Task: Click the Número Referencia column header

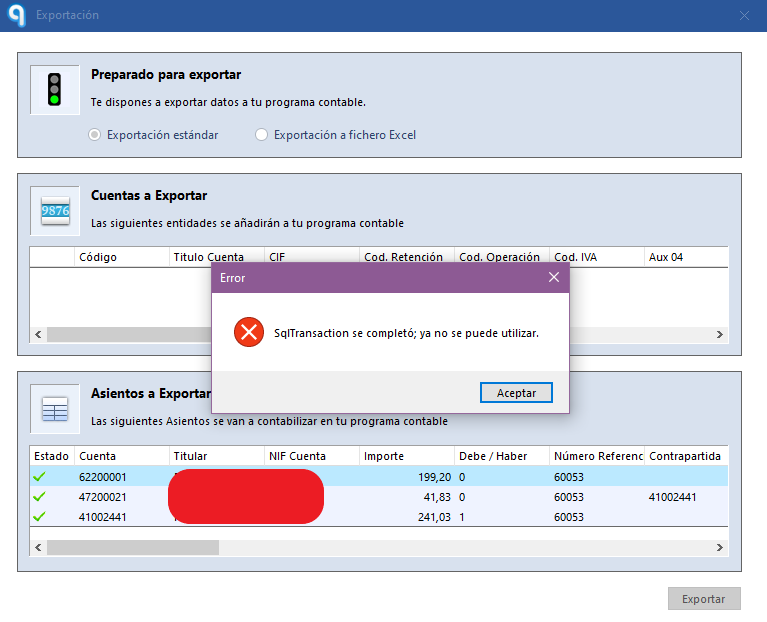Action: pos(597,456)
